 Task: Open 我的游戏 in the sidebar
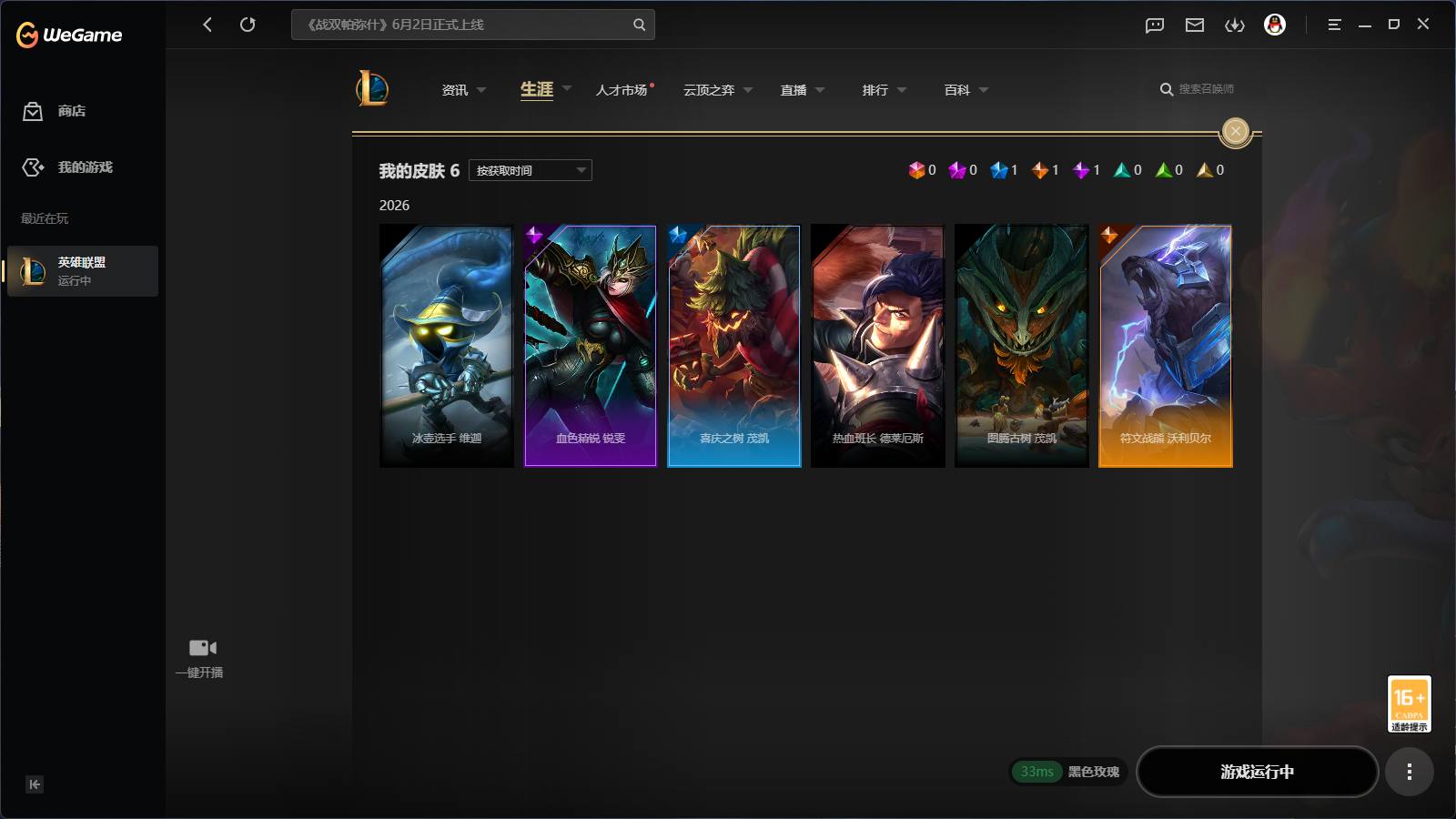86,167
